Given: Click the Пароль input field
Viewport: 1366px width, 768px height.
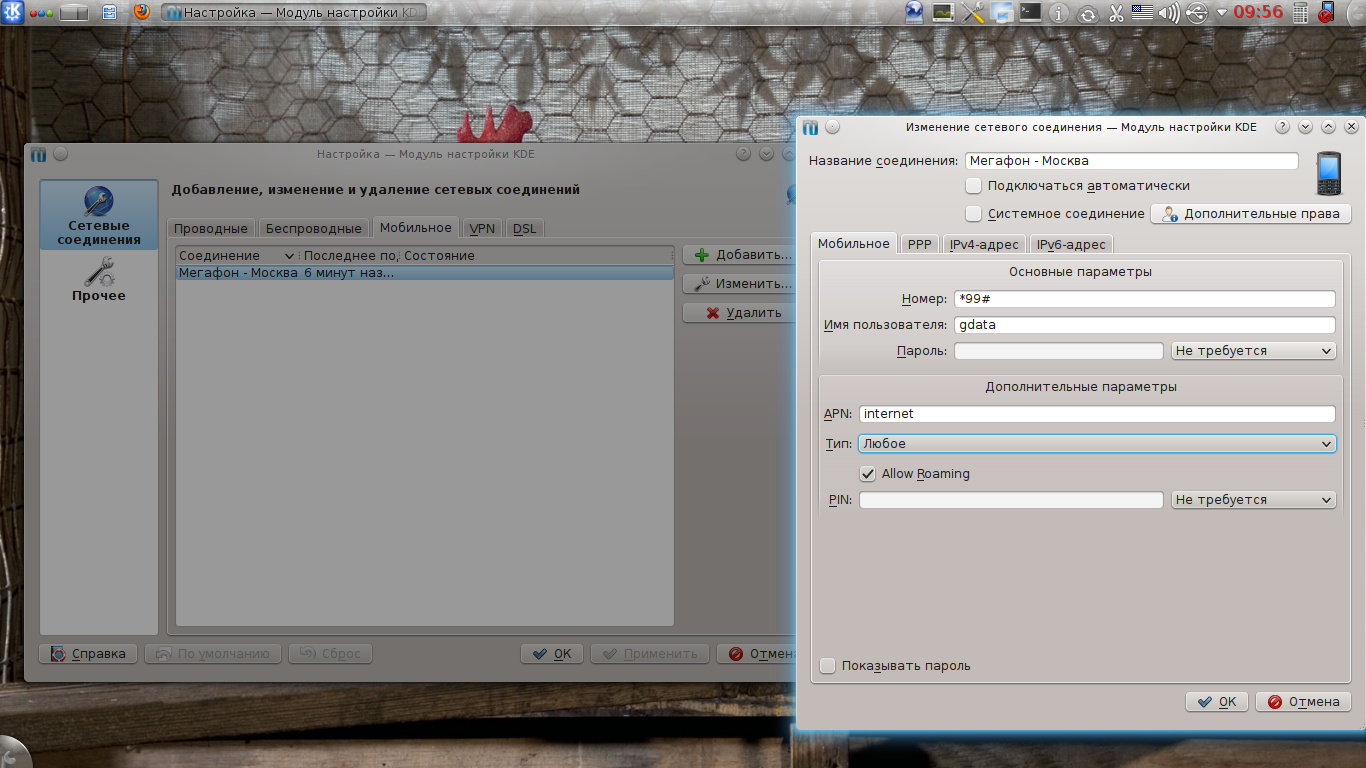Looking at the screenshot, I should (1059, 351).
